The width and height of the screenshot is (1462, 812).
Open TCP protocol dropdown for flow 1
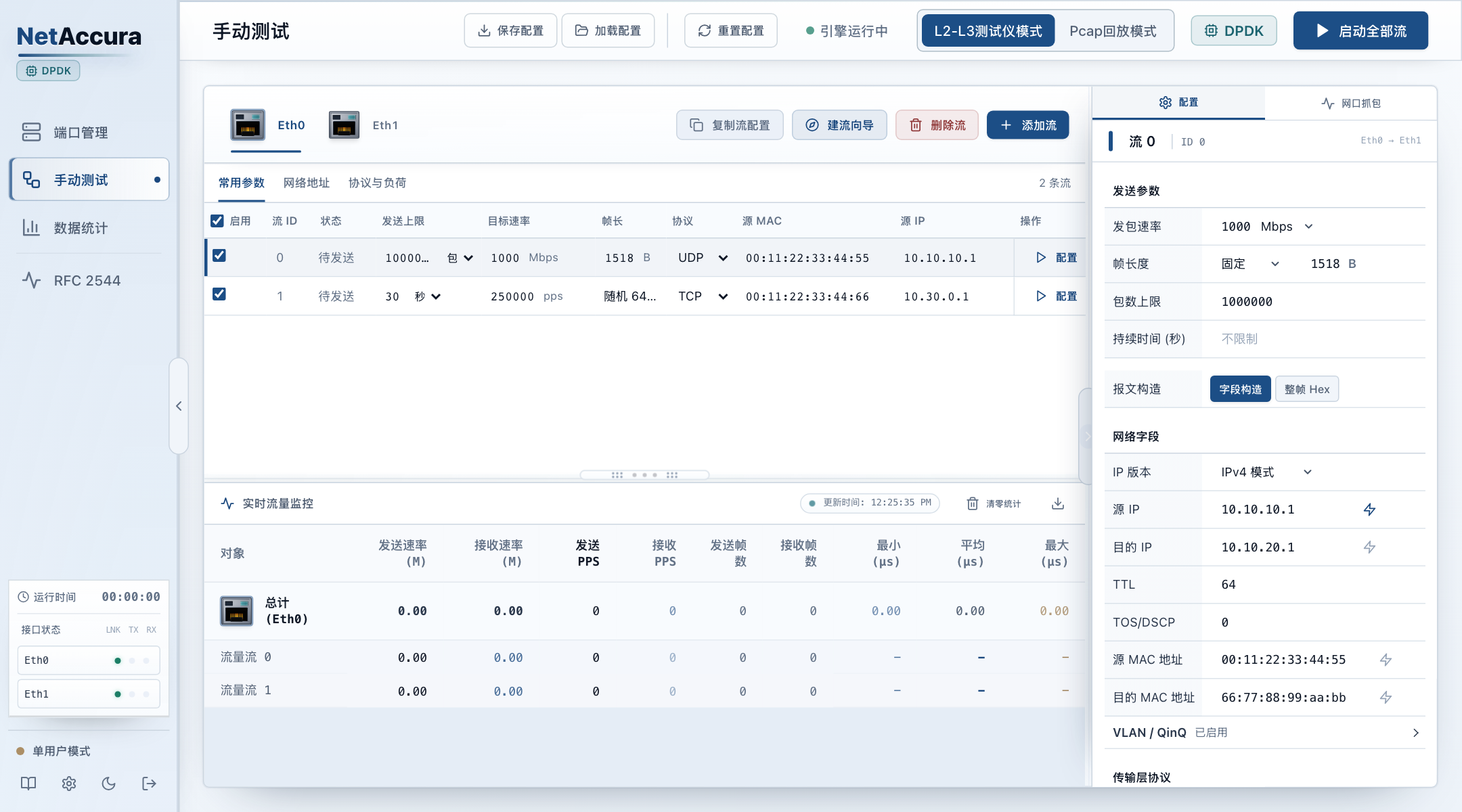tap(703, 296)
